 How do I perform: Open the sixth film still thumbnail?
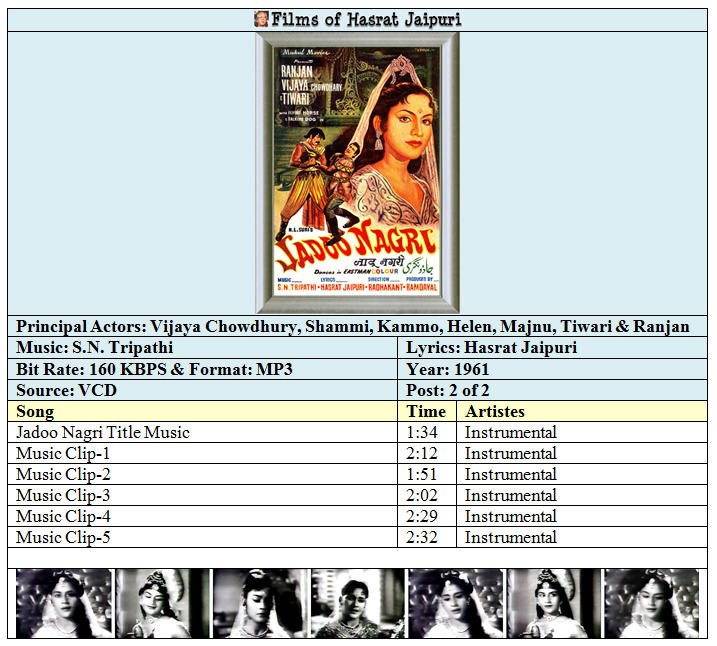[554, 603]
